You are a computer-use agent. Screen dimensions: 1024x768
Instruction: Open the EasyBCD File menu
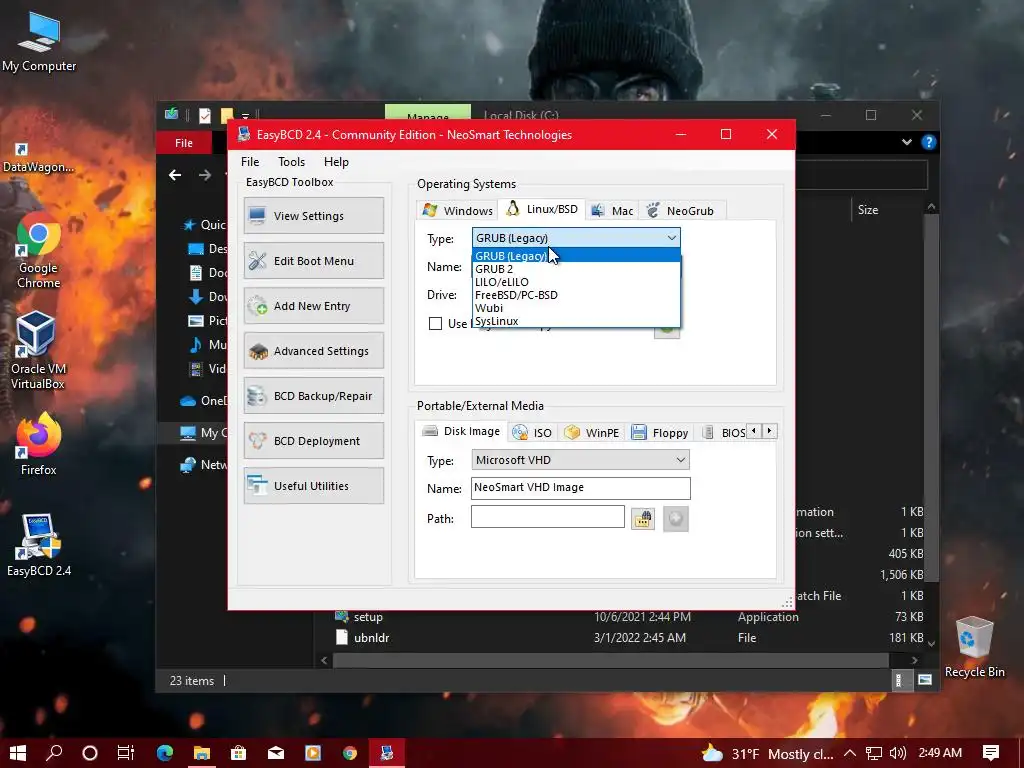point(249,162)
